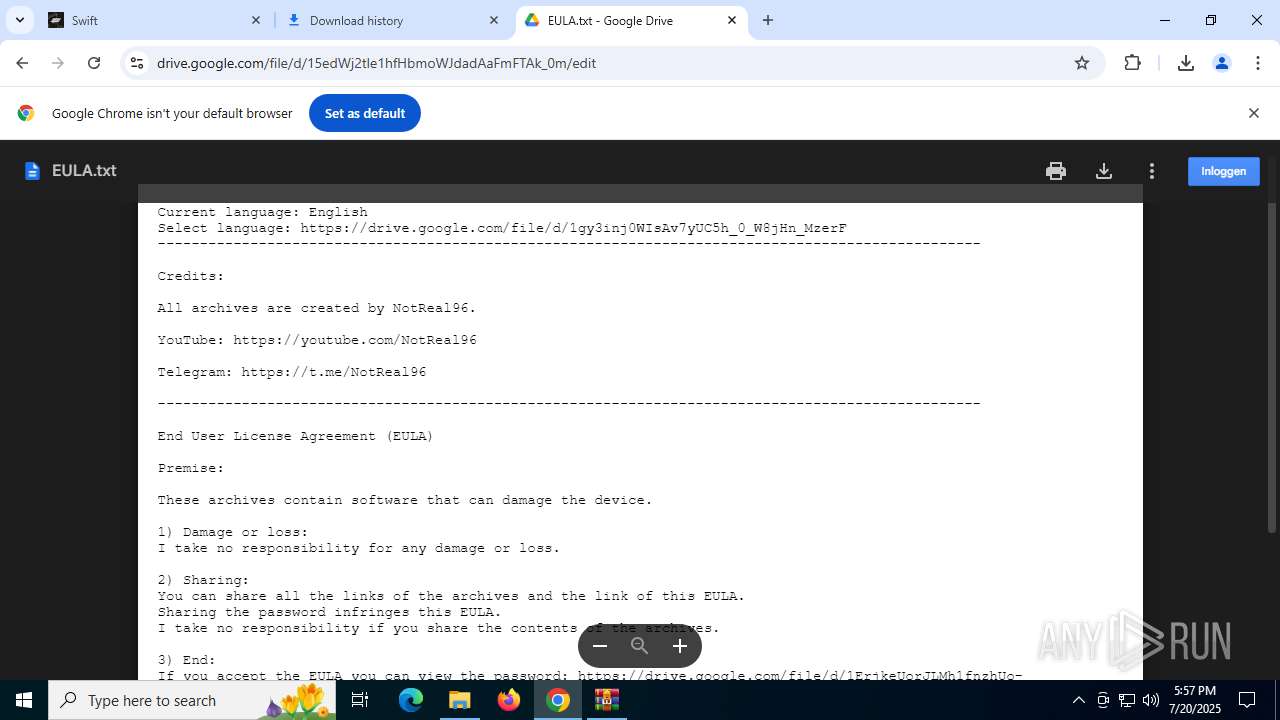Close the Download history tab
Image resolution: width=1280 pixels, height=720 pixels.
click(x=494, y=20)
